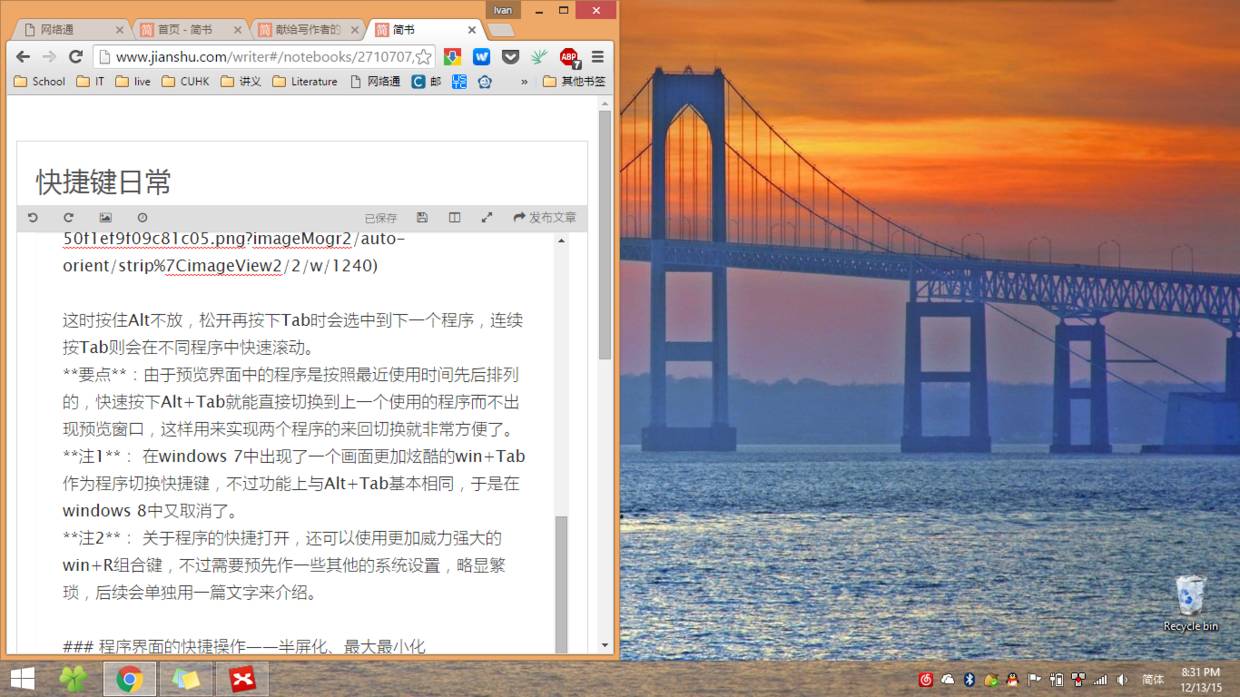The width and height of the screenshot is (1240, 697).
Task: Show hidden bookmarks overflow chevron
Action: 524,82
